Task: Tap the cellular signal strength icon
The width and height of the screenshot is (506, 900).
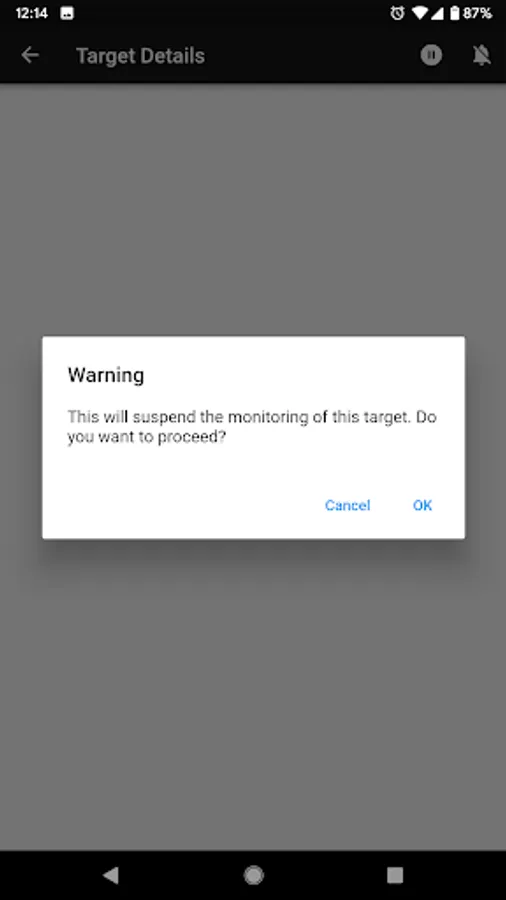Action: coord(437,13)
